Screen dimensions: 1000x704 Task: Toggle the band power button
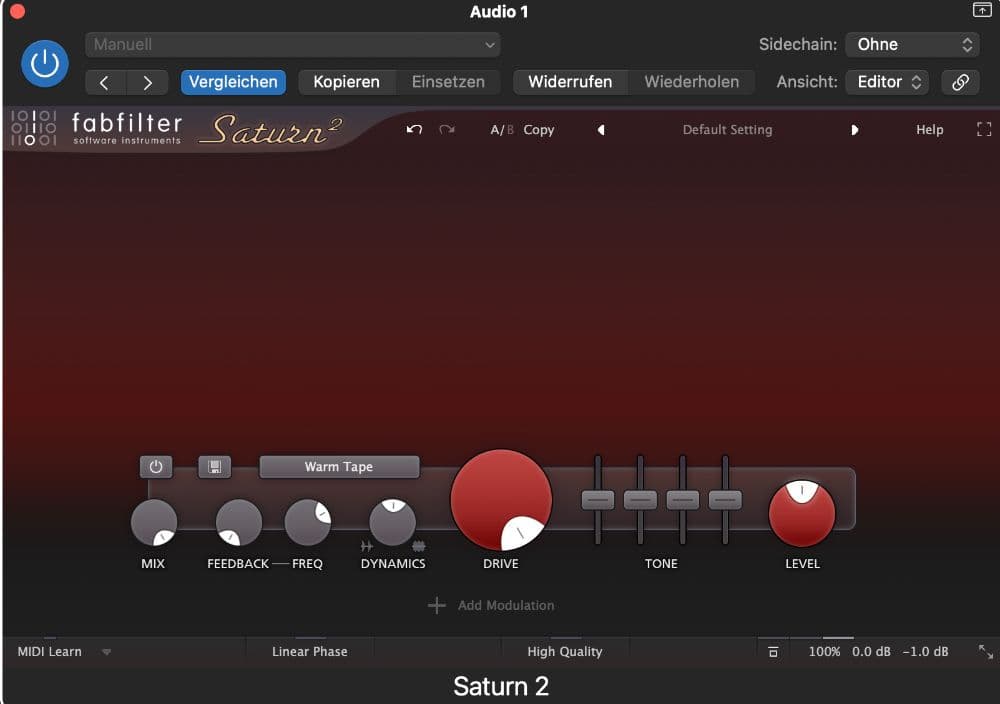point(156,467)
